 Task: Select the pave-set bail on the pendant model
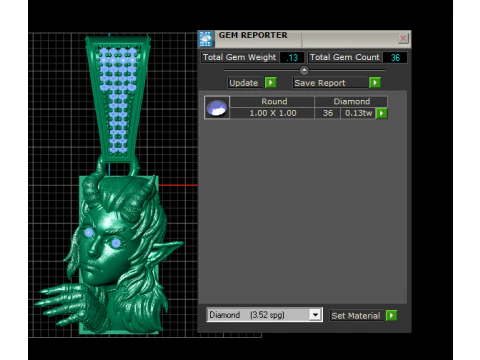(x=117, y=98)
